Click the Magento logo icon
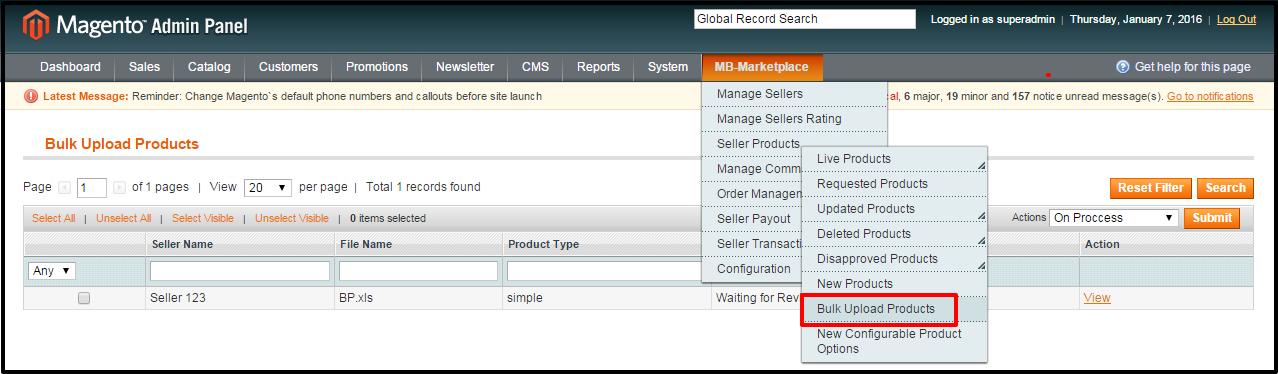Viewport: 1278px width, 374px height. click(37, 24)
